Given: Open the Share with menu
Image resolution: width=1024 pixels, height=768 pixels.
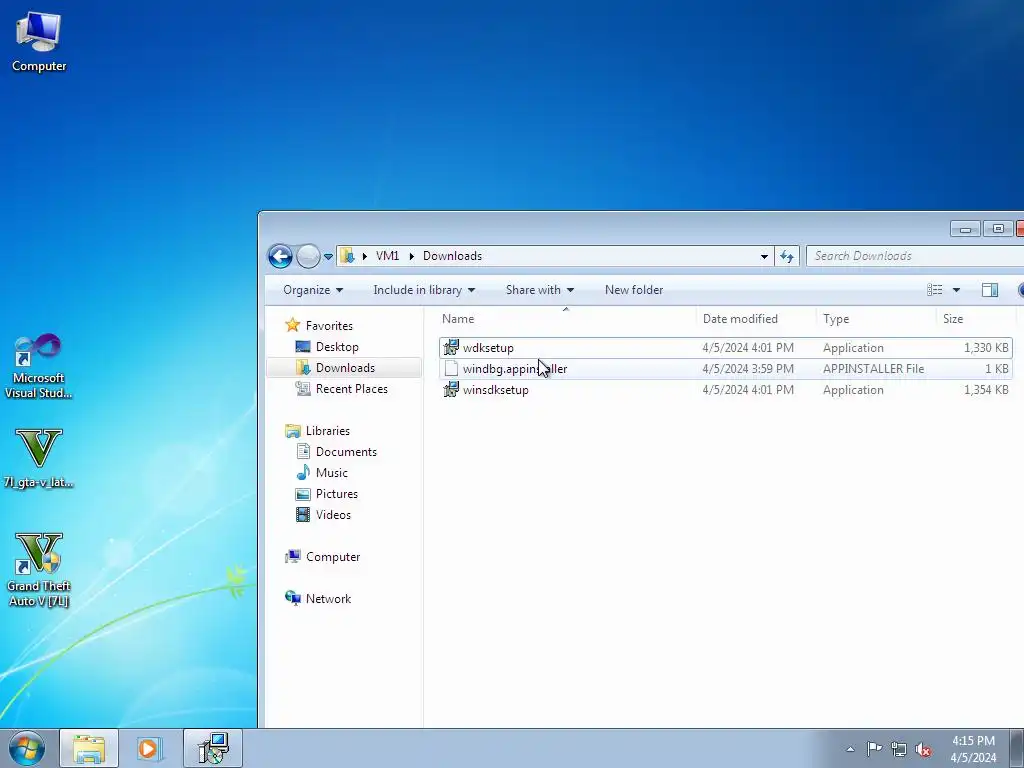Looking at the screenshot, I should pyautogui.click(x=539, y=290).
